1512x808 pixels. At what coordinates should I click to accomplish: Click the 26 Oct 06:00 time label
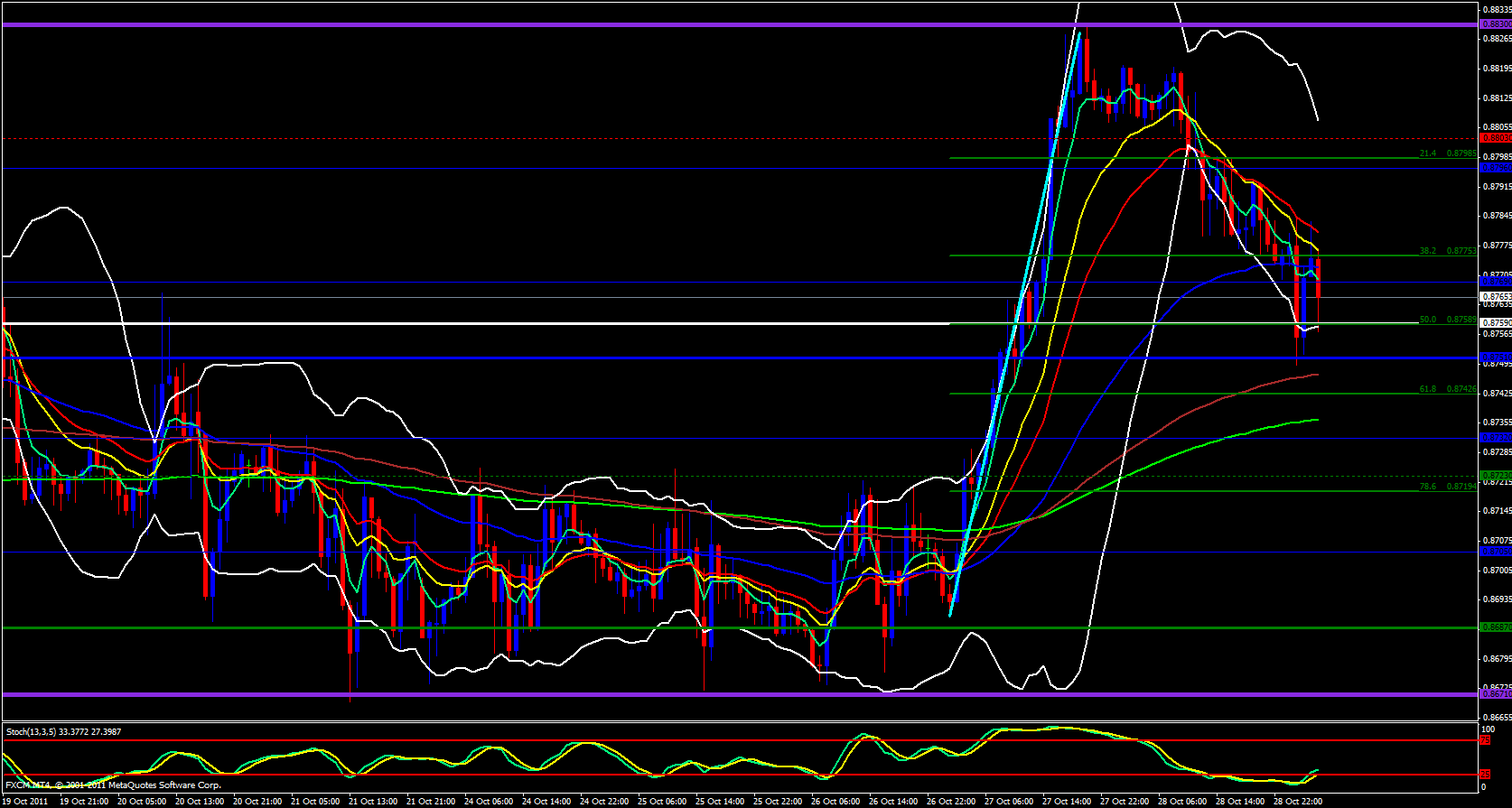click(x=835, y=801)
